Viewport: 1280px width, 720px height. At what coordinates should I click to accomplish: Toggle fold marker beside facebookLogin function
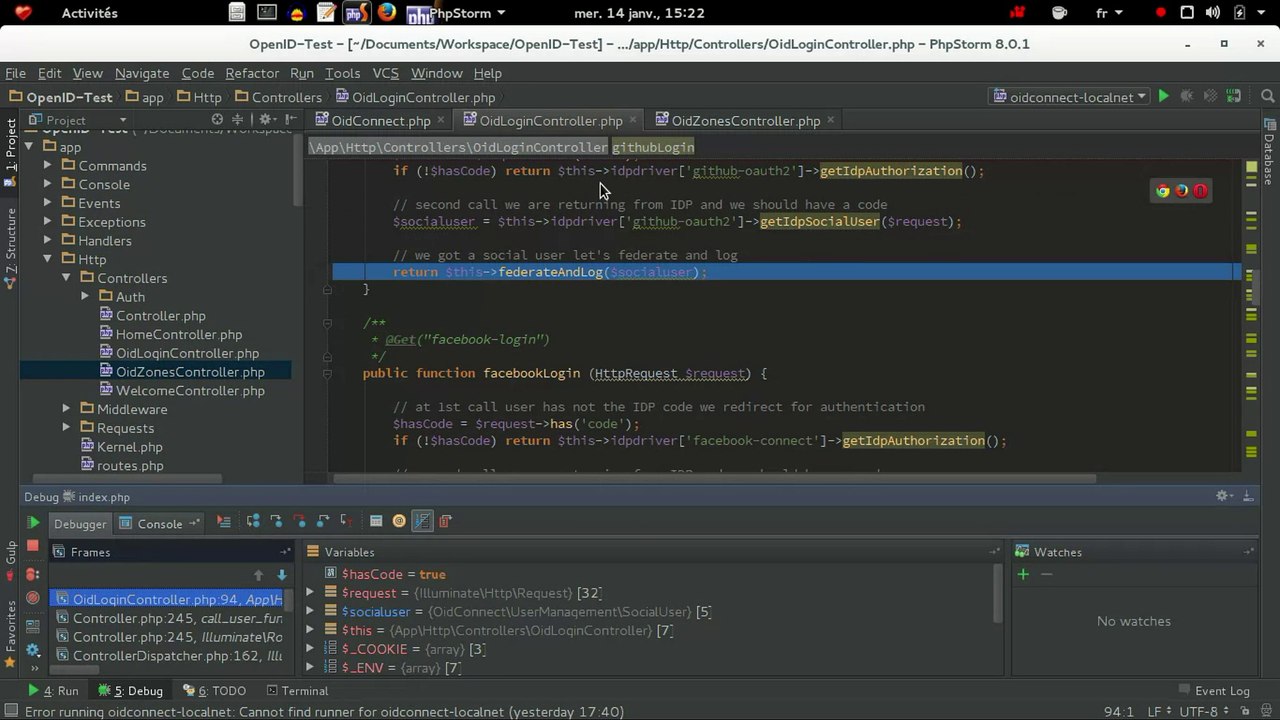click(327, 373)
